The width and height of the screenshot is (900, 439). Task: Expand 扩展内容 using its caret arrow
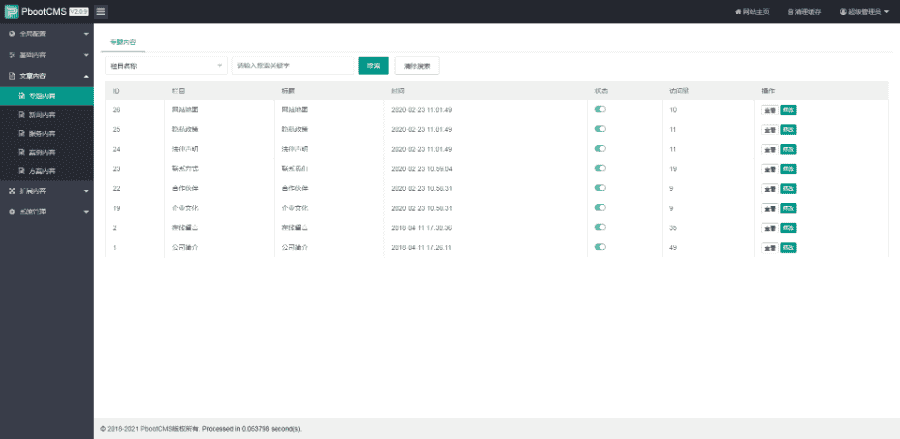[x=86, y=191]
